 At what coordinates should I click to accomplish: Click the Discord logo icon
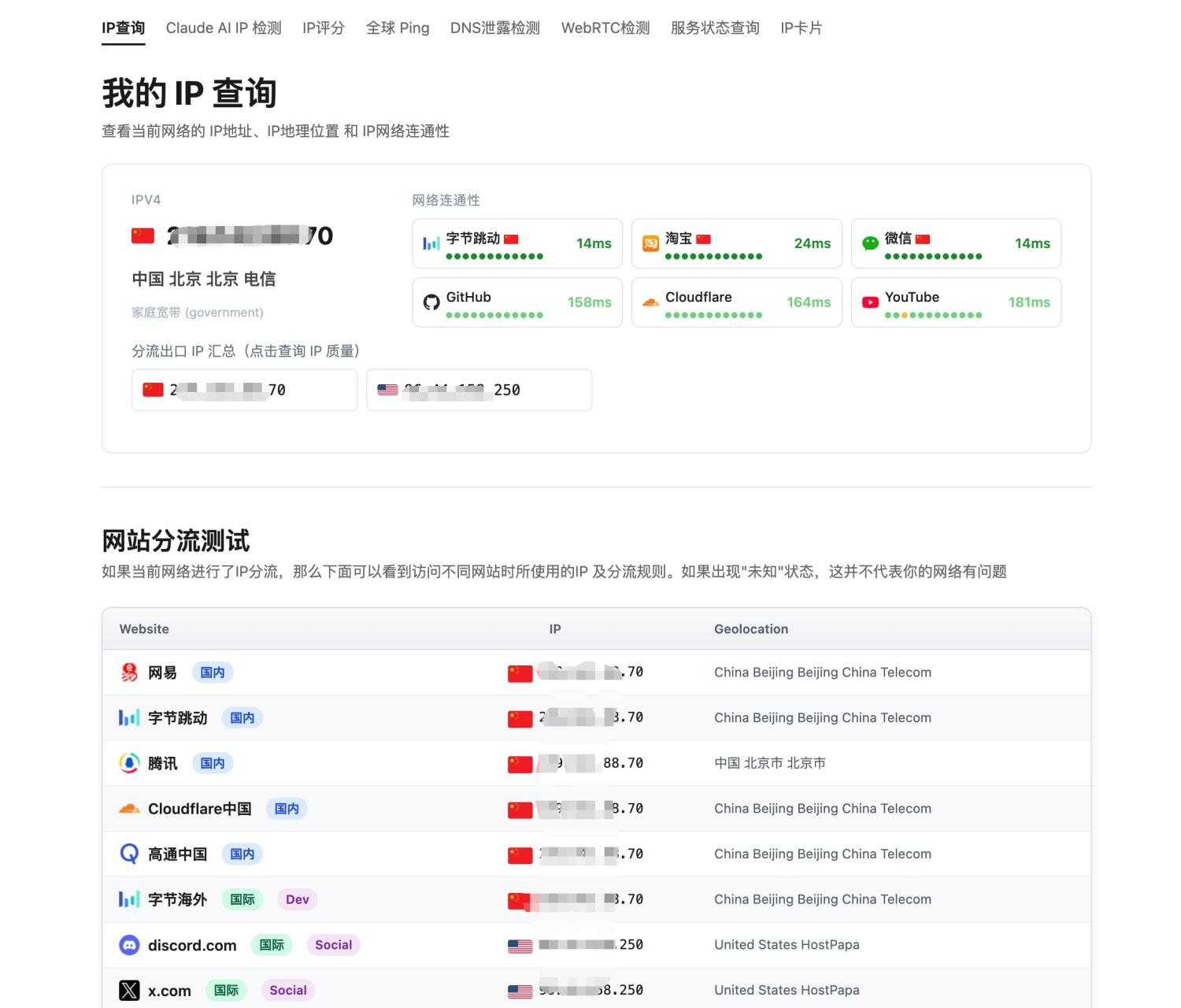pos(129,945)
